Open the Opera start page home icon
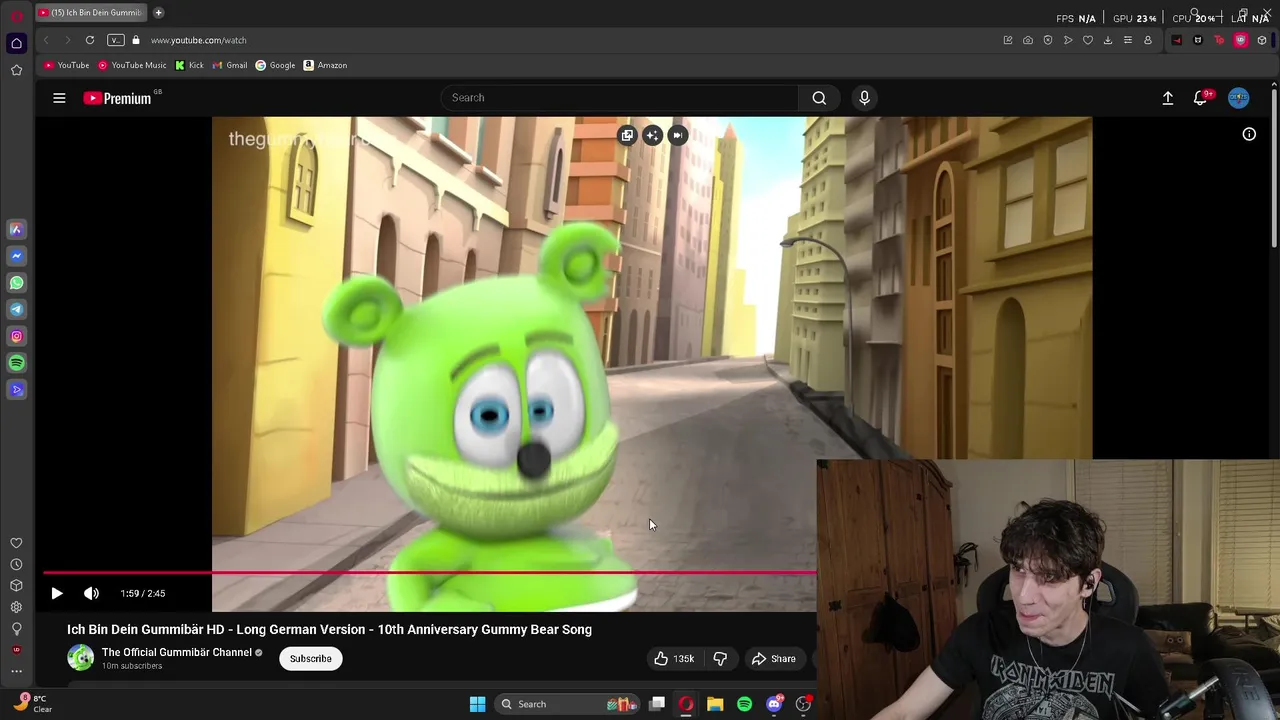Screen dimensions: 1280x720 16,43
